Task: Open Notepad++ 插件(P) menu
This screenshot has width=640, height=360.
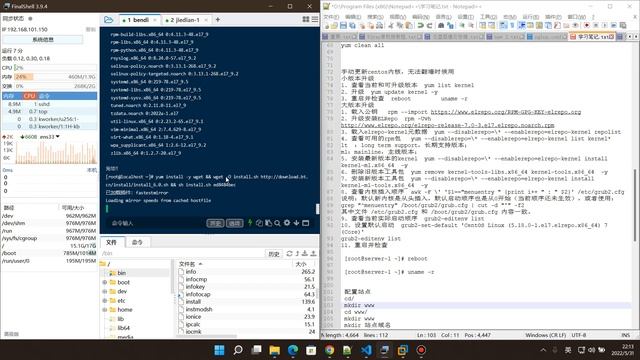Action: pyautogui.click(x=553, y=17)
